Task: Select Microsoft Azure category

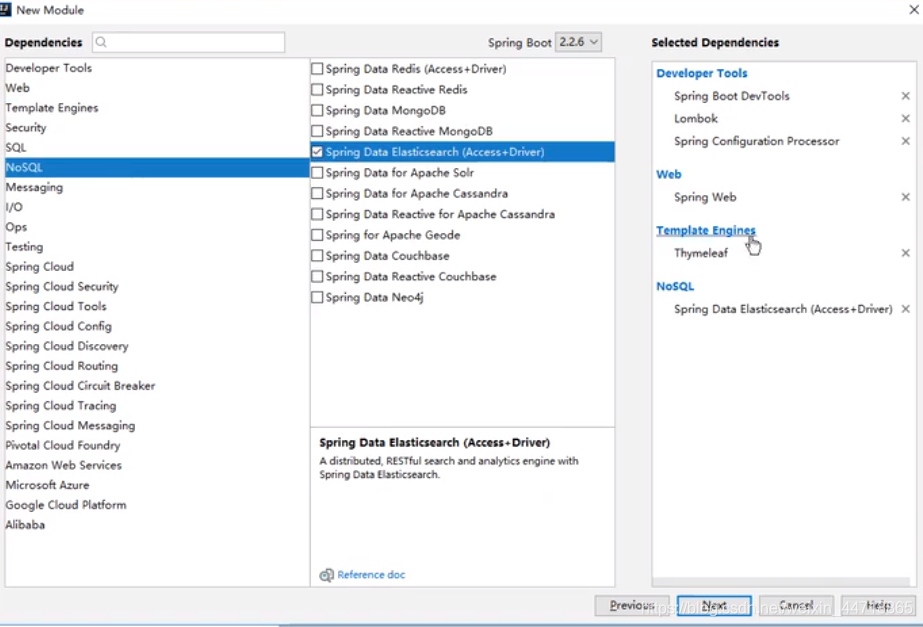Action: click(157, 485)
